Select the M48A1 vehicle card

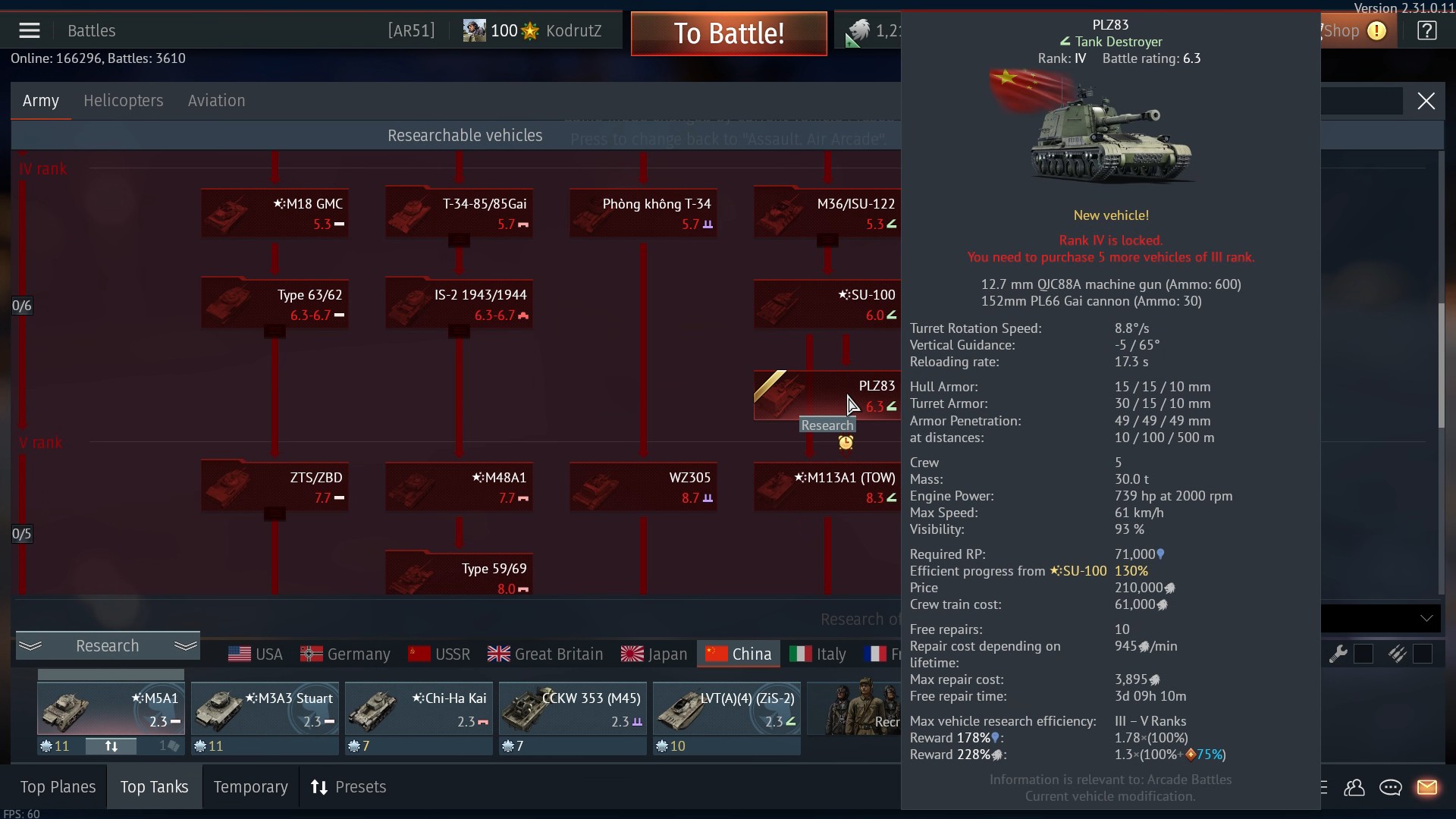(459, 487)
